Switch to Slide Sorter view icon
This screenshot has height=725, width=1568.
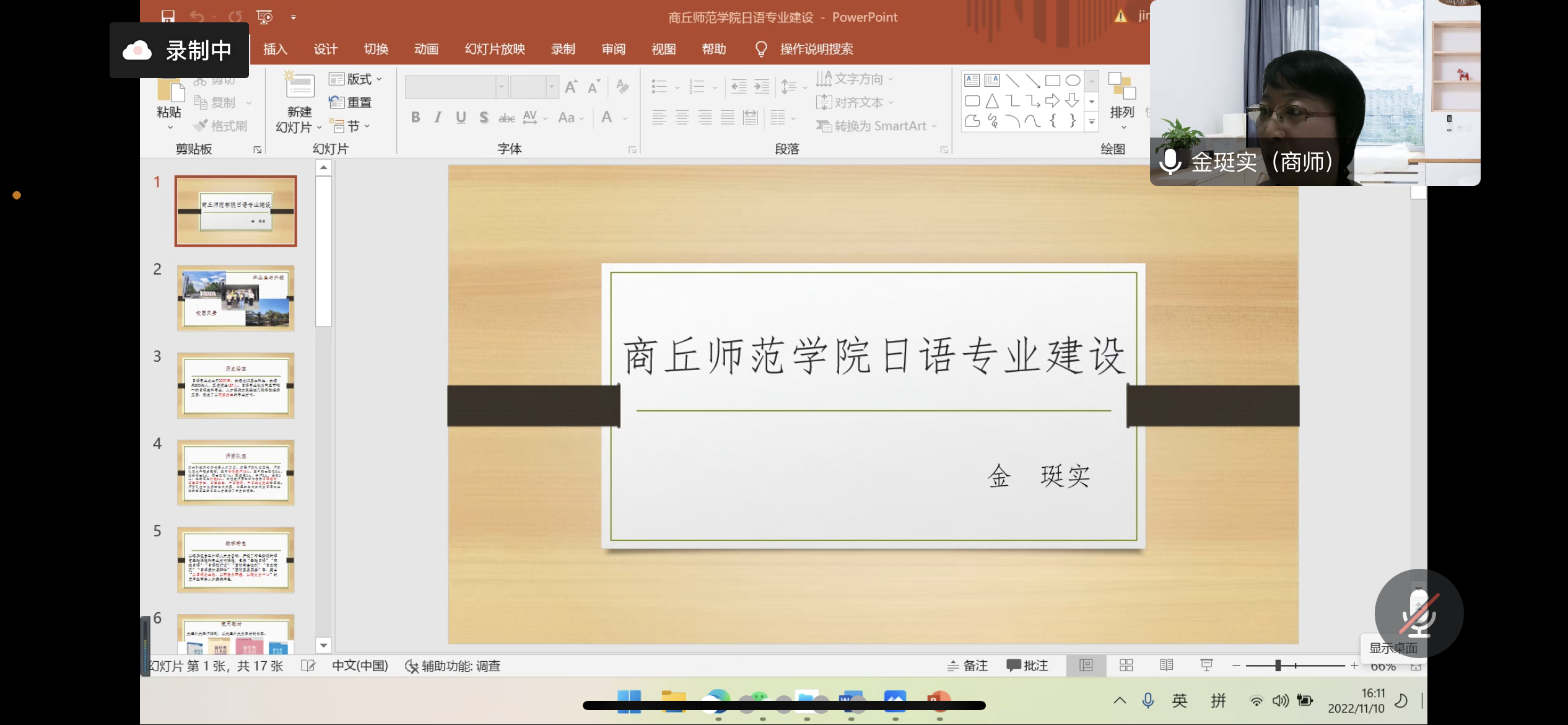(1126, 666)
